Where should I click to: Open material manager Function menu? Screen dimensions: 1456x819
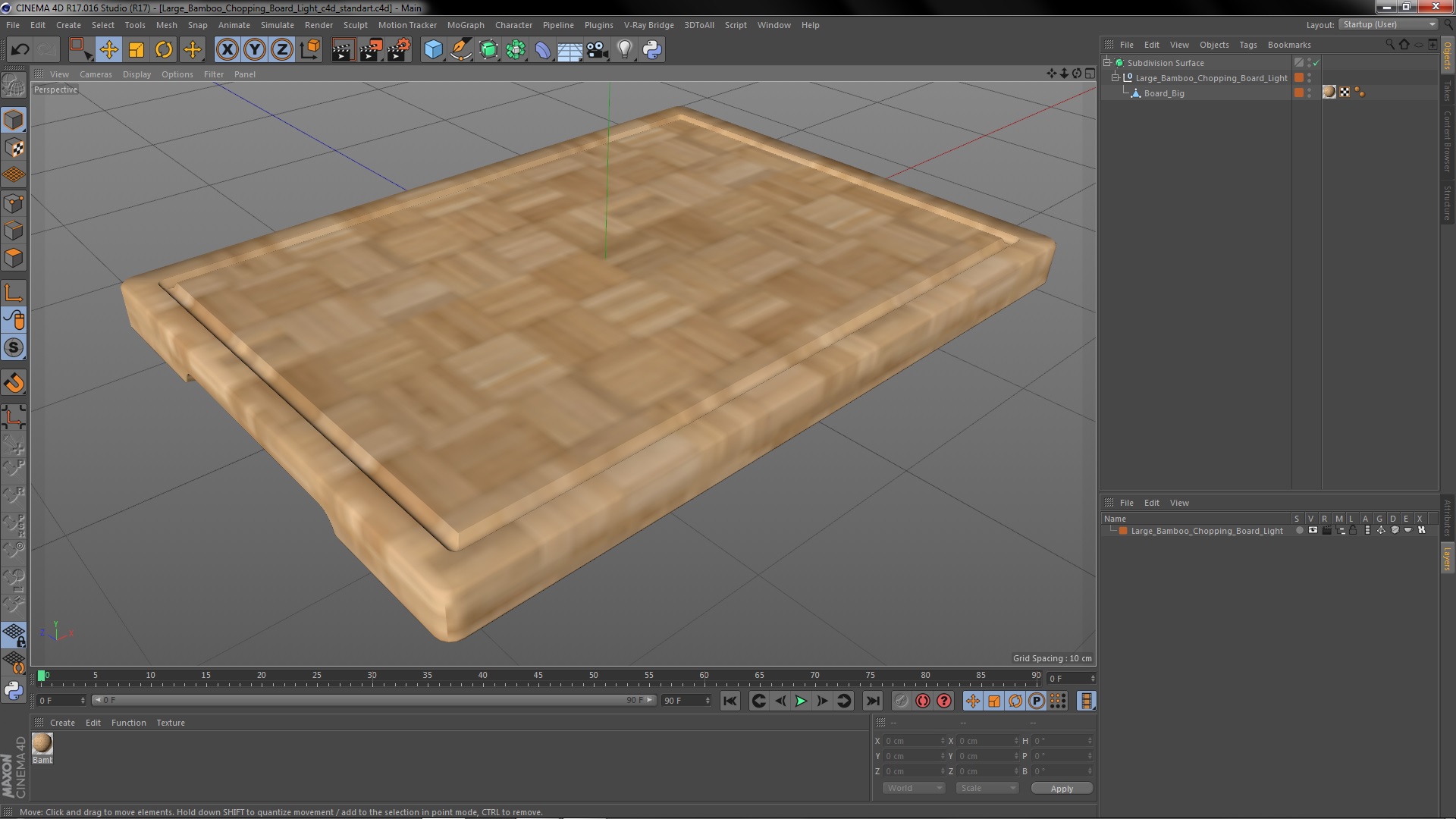coord(128,723)
